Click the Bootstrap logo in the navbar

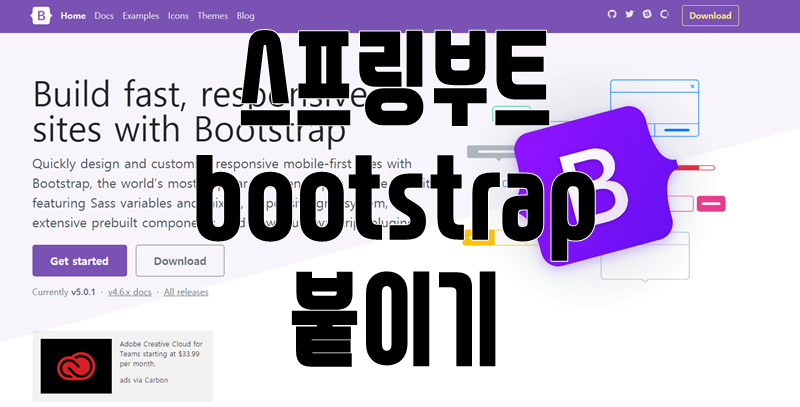click(41, 16)
